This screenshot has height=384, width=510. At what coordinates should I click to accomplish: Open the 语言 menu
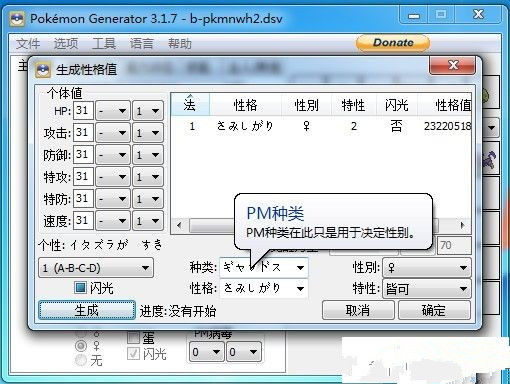tap(142, 44)
